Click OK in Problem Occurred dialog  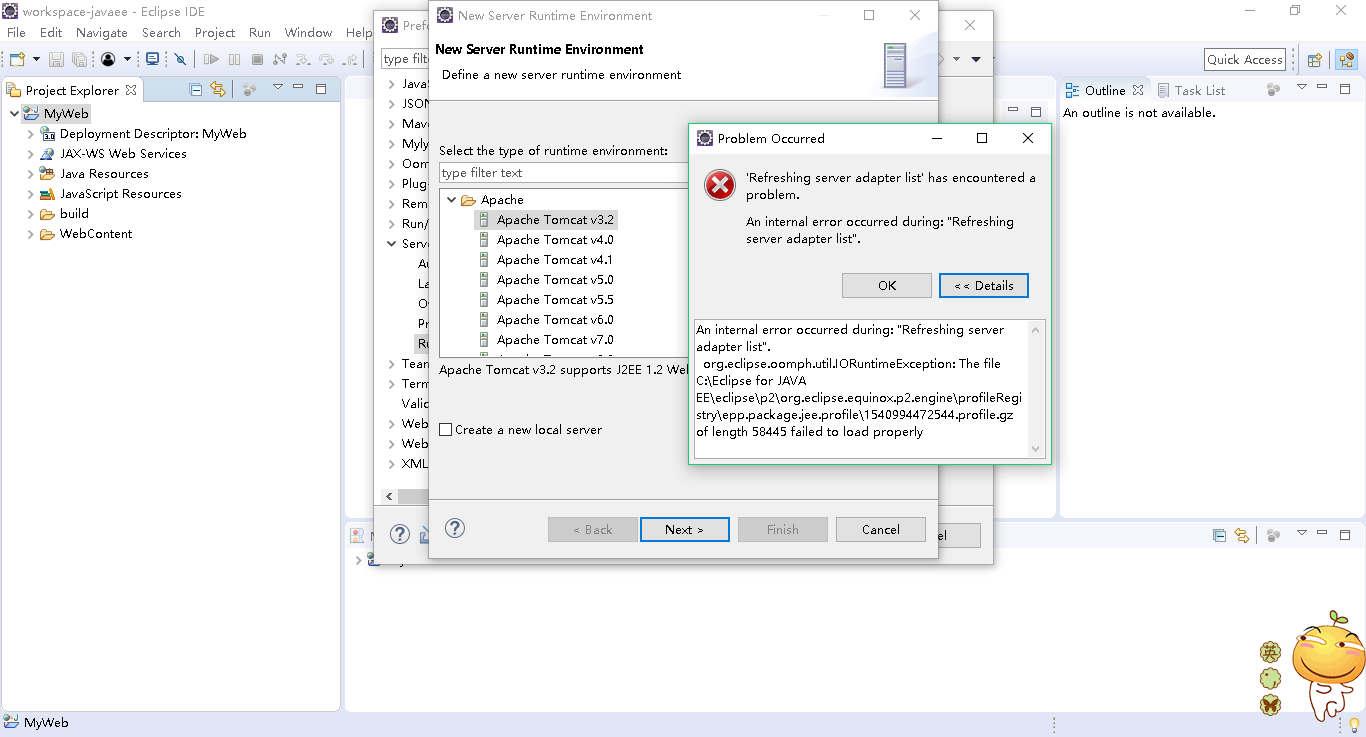coord(887,285)
